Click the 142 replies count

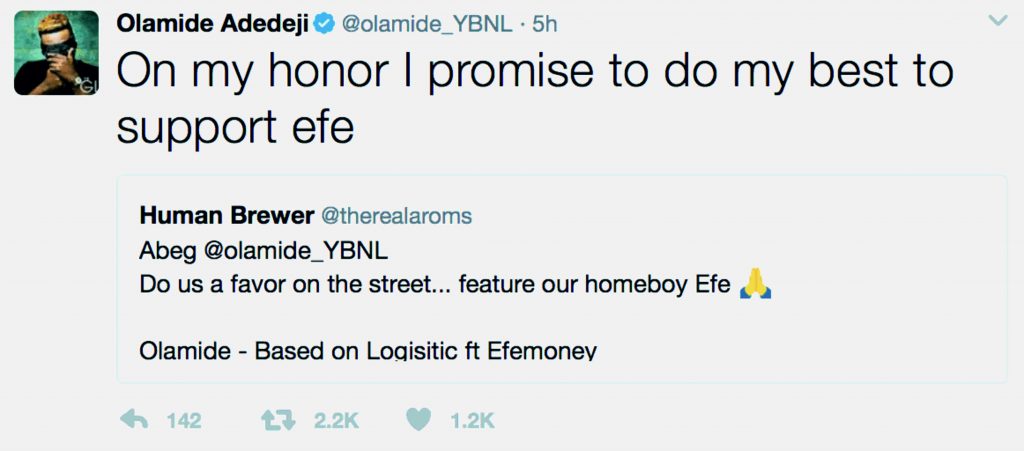click(x=184, y=421)
